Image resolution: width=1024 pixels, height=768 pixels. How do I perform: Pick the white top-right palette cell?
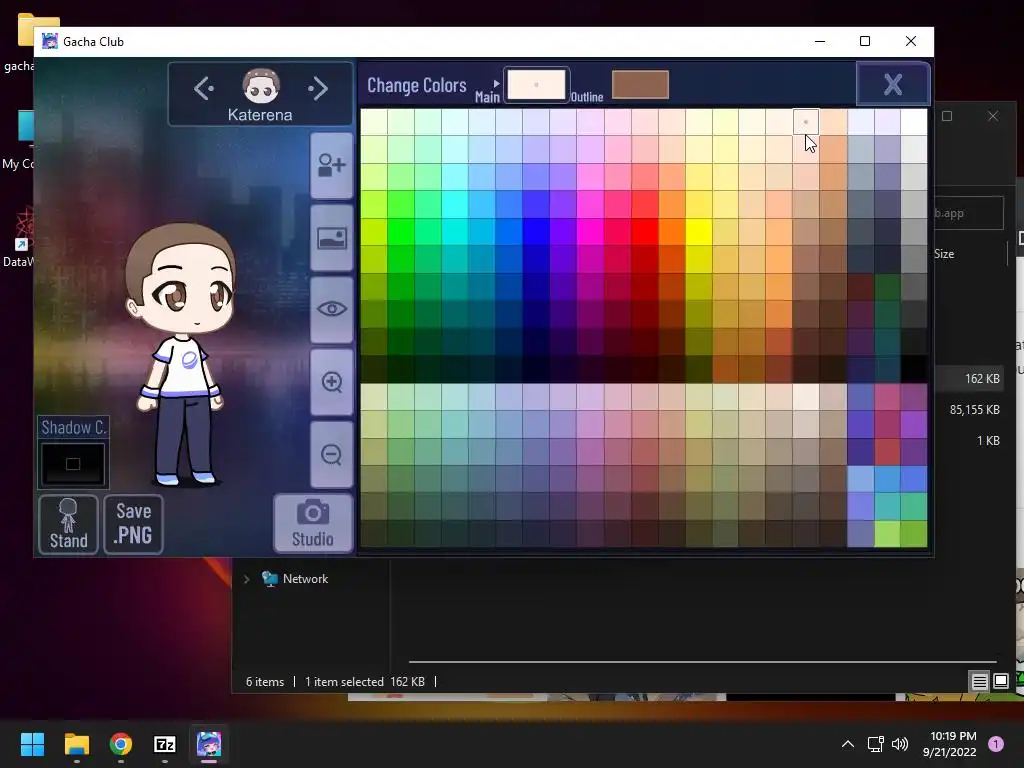click(914, 122)
